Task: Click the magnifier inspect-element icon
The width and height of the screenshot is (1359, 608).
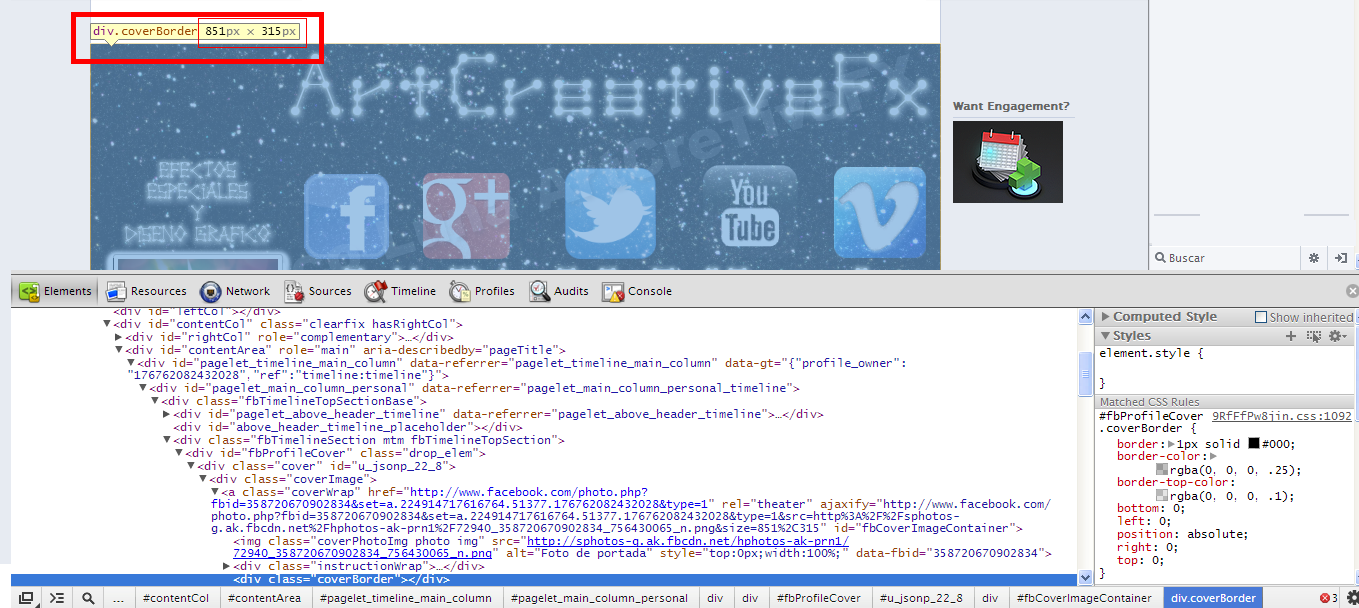Action: [88, 598]
